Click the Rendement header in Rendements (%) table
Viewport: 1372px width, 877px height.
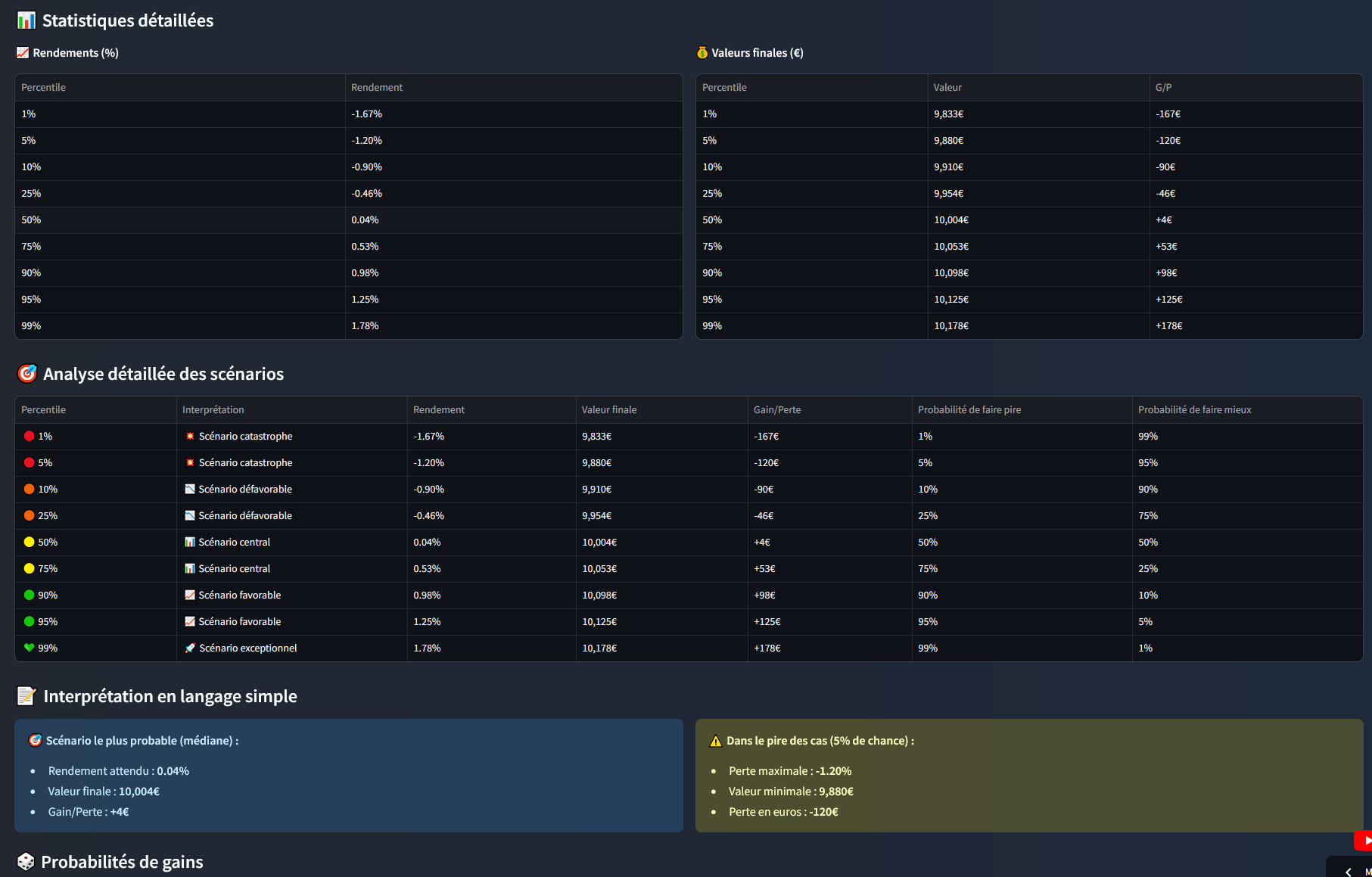point(376,88)
